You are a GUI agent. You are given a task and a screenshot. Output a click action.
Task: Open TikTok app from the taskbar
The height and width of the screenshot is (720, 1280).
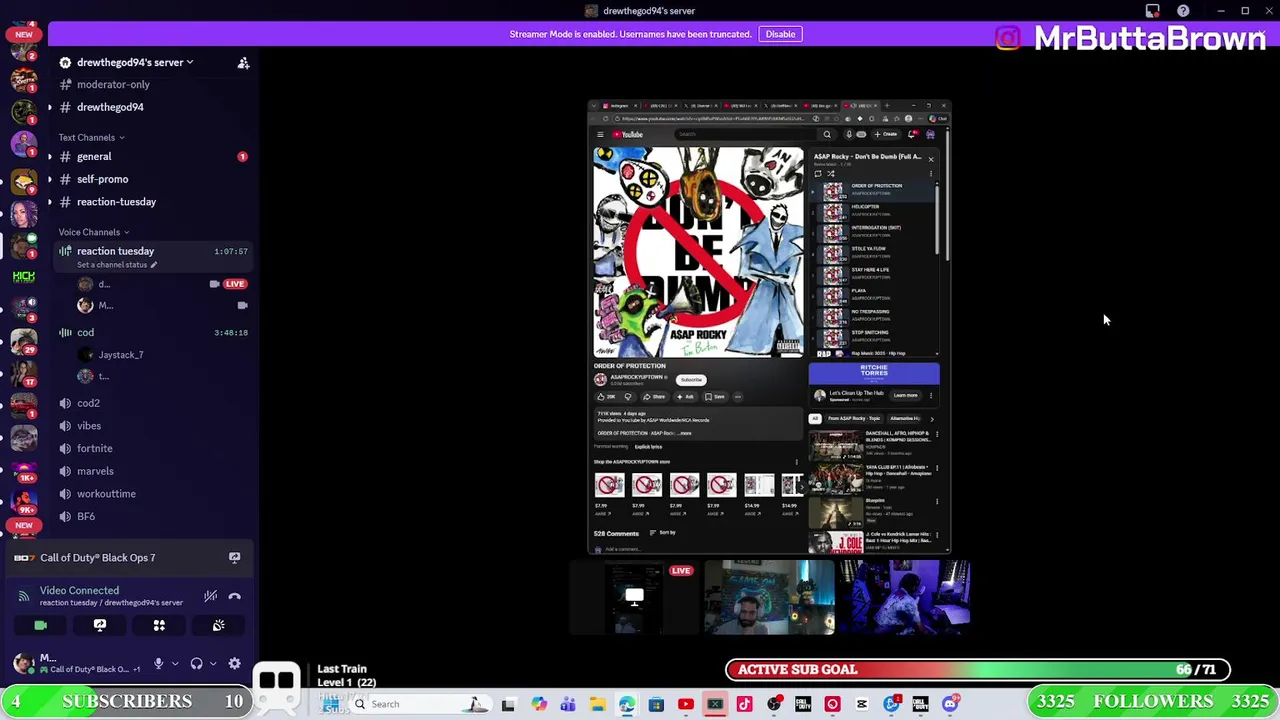(744, 704)
